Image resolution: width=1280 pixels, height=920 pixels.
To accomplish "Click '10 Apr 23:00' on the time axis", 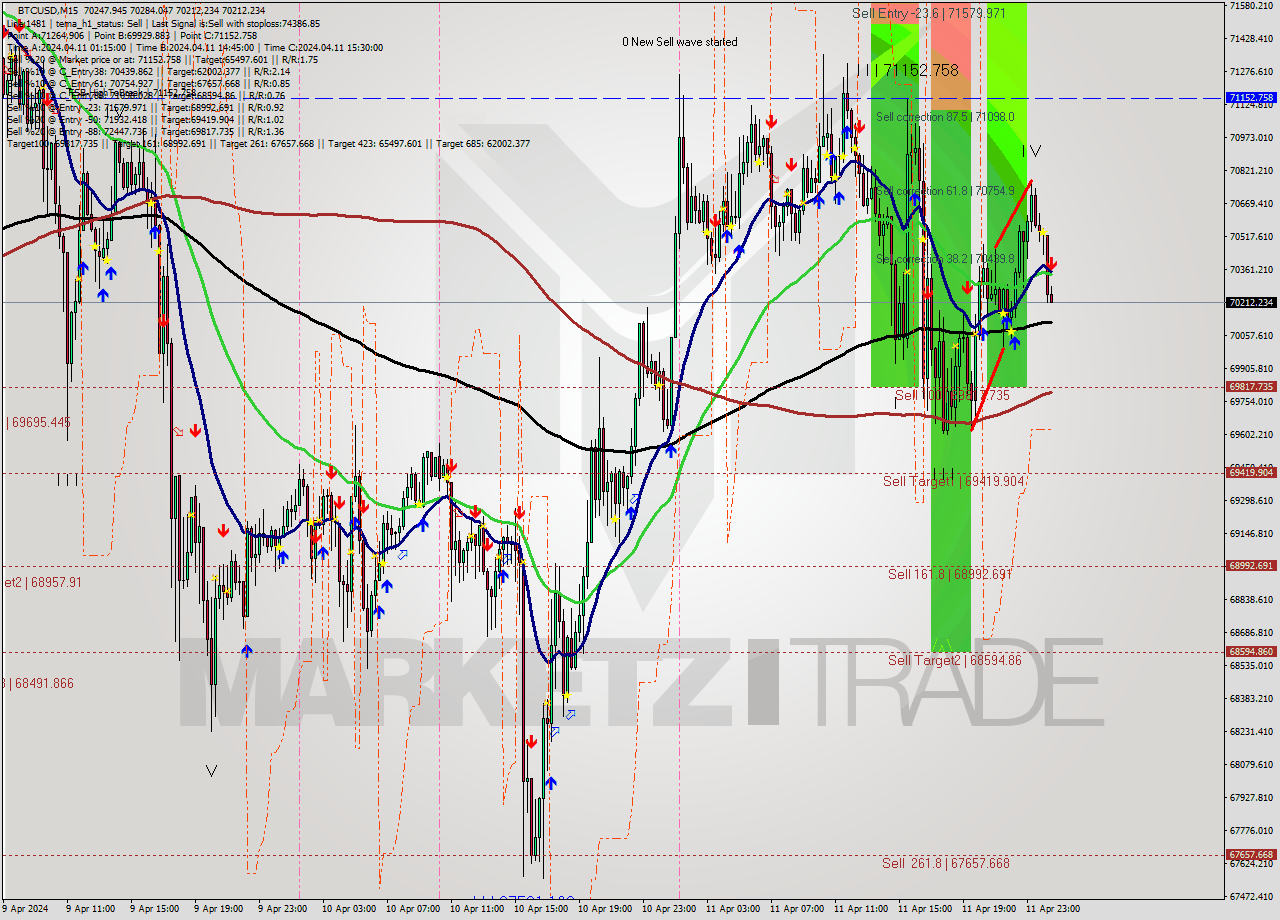I will 670,910.
